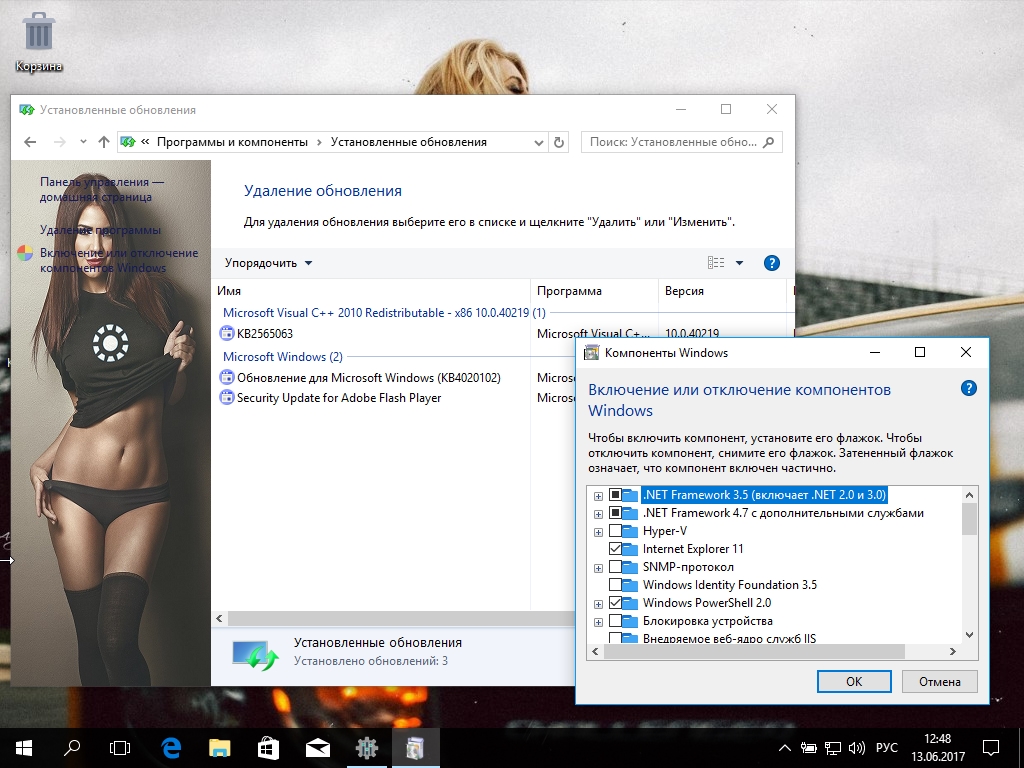The image size is (1024, 768).
Task: Expand the SNMP-протокол node
Action: (598, 568)
